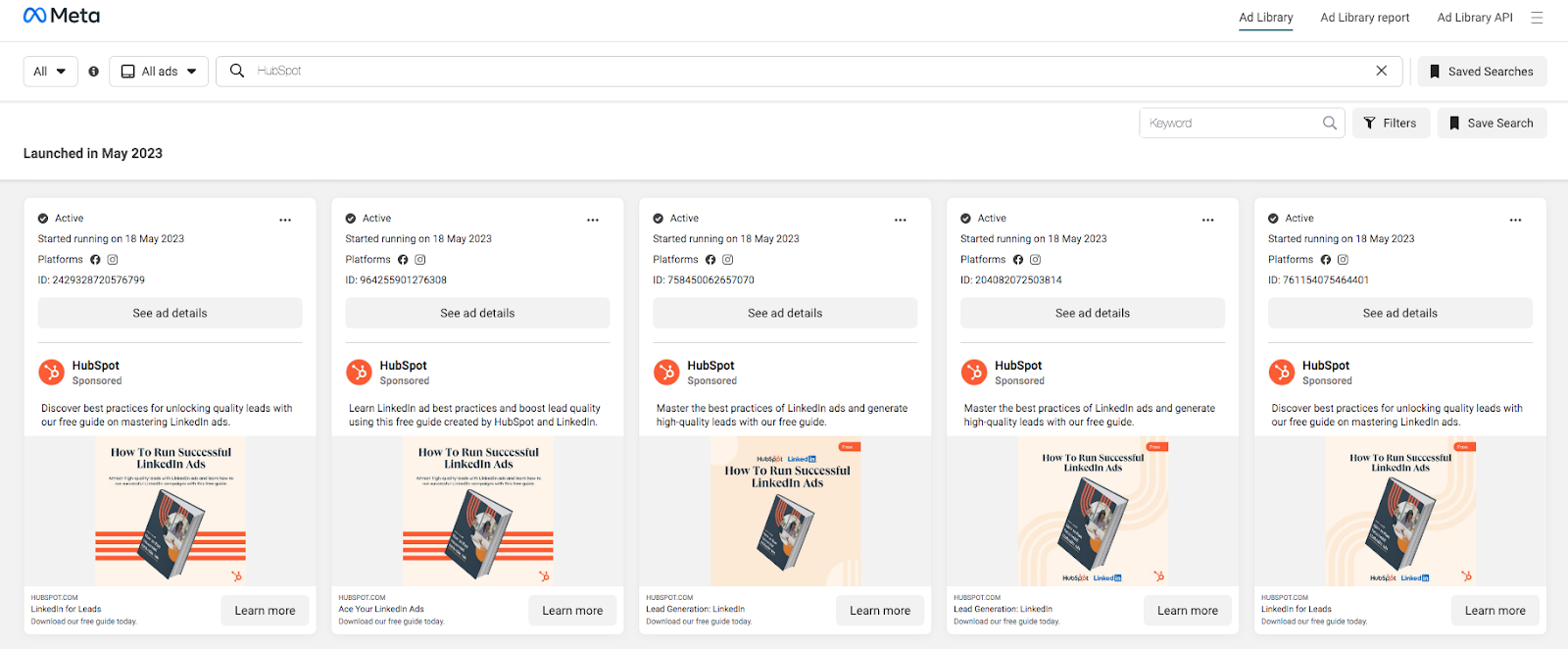Open the three-dot menu on ad ID 964255901276308
The height and width of the screenshot is (649, 1568).
point(593,220)
